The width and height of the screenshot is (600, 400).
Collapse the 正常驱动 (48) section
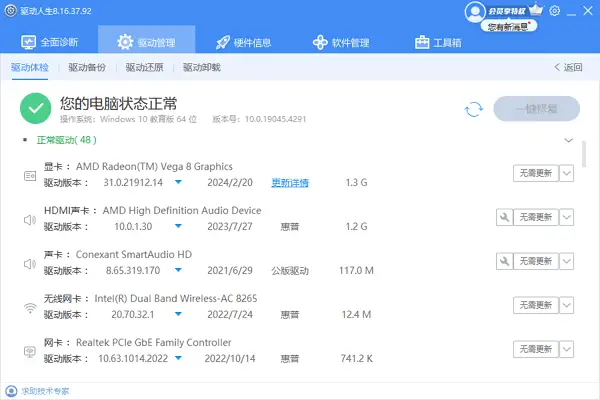(568, 141)
